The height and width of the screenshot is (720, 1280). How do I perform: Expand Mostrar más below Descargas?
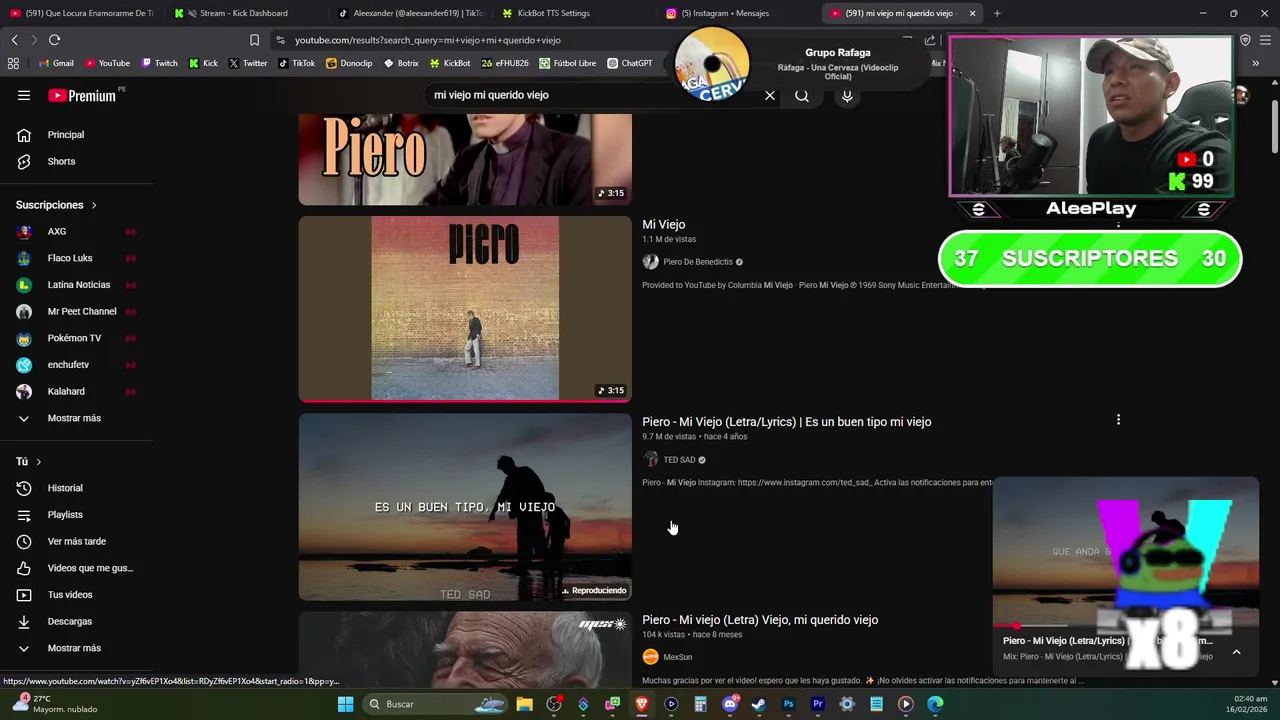pyautogui.click(x=76, y=648)
